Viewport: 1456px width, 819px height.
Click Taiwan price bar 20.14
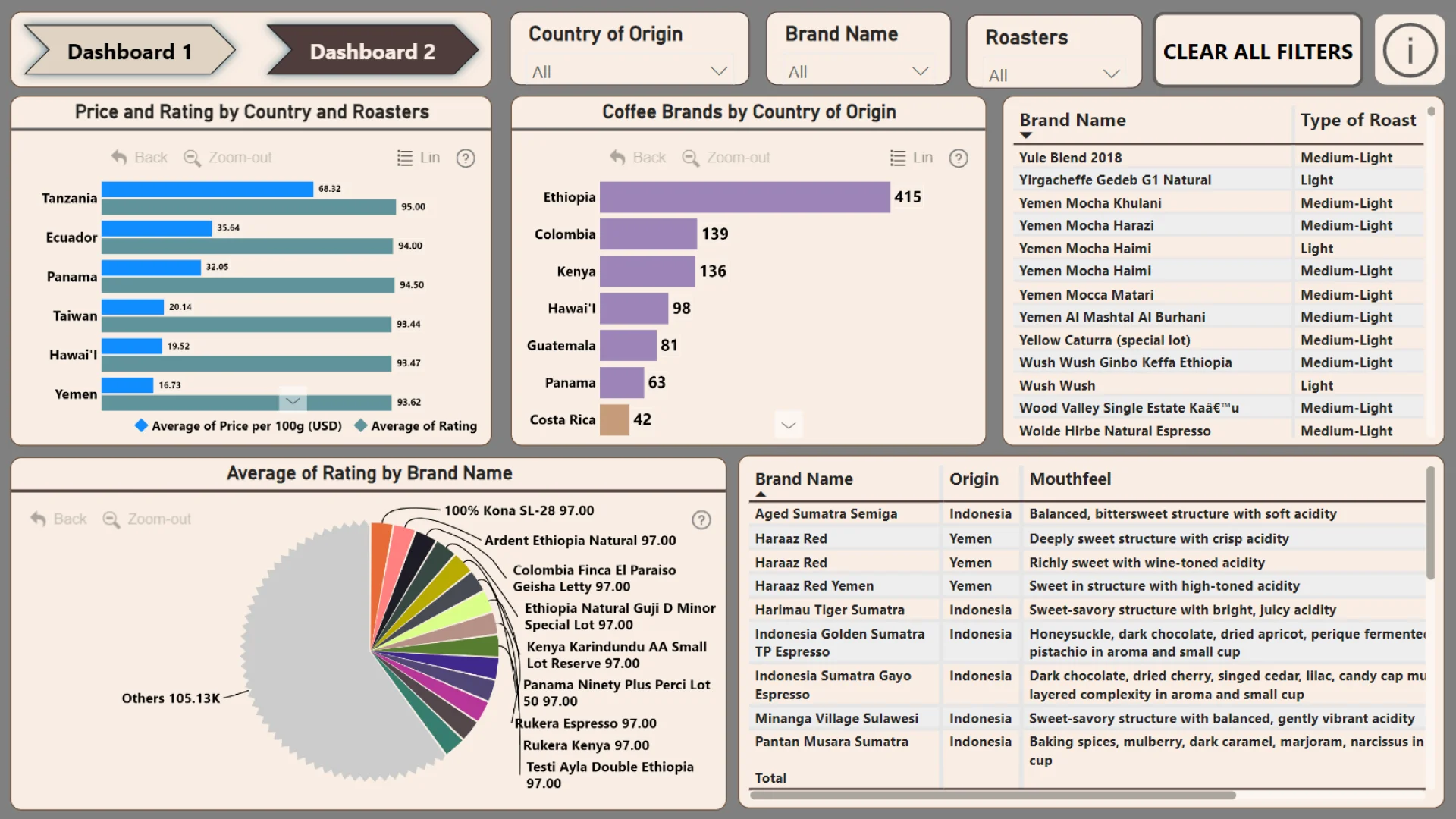133,307
